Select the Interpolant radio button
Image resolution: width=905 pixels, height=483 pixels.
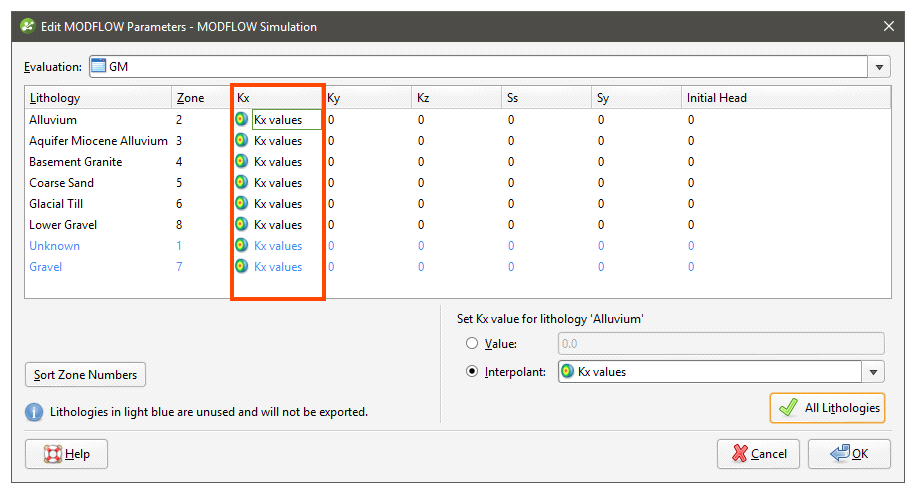coord(472,372)
